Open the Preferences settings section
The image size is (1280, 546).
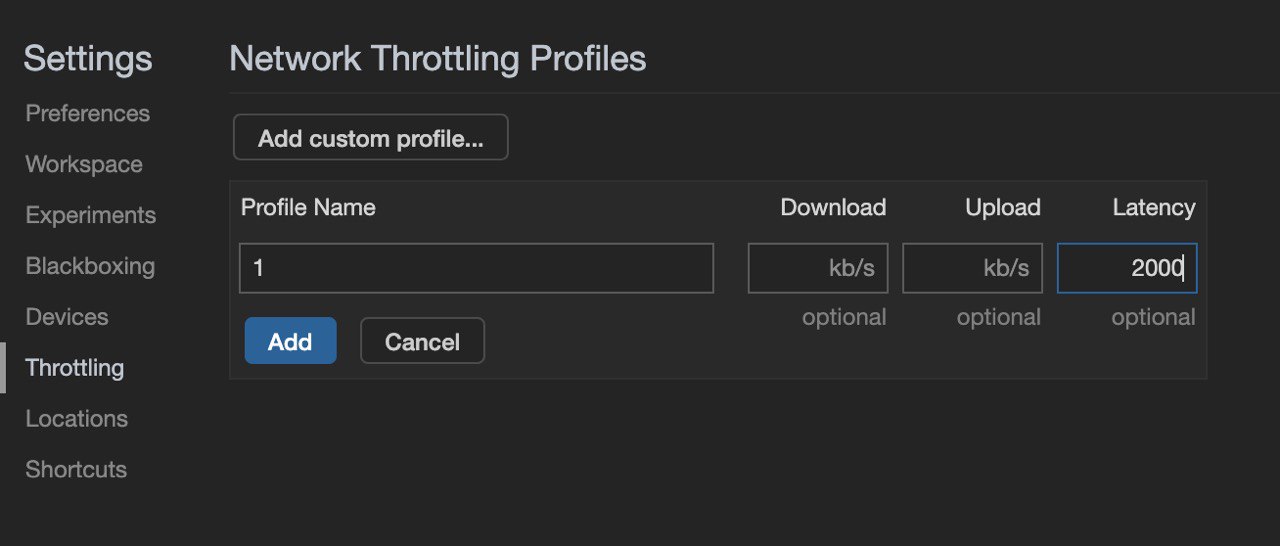point(88,114)
